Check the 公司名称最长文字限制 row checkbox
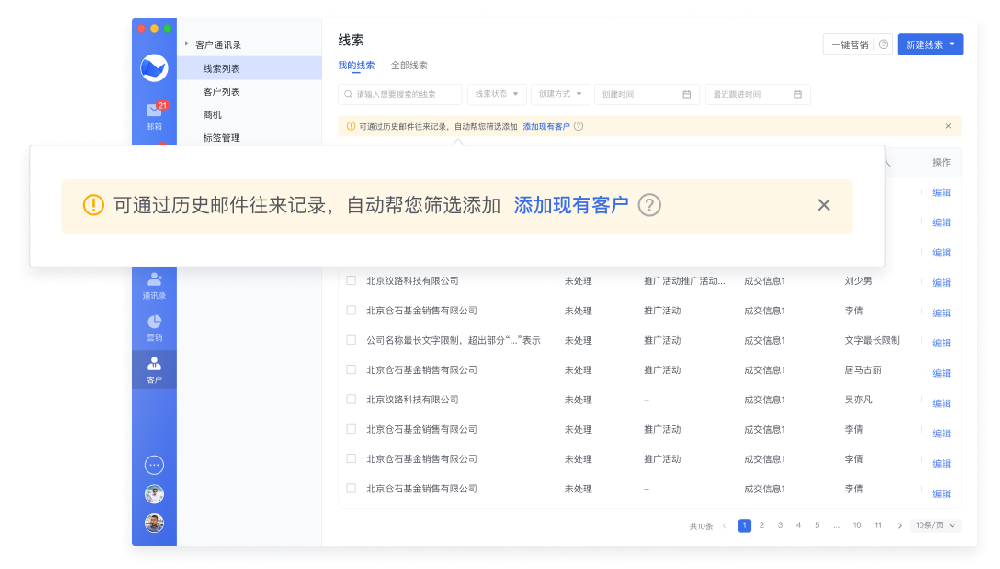This screenshot has height=569, width=1000. 351,340
